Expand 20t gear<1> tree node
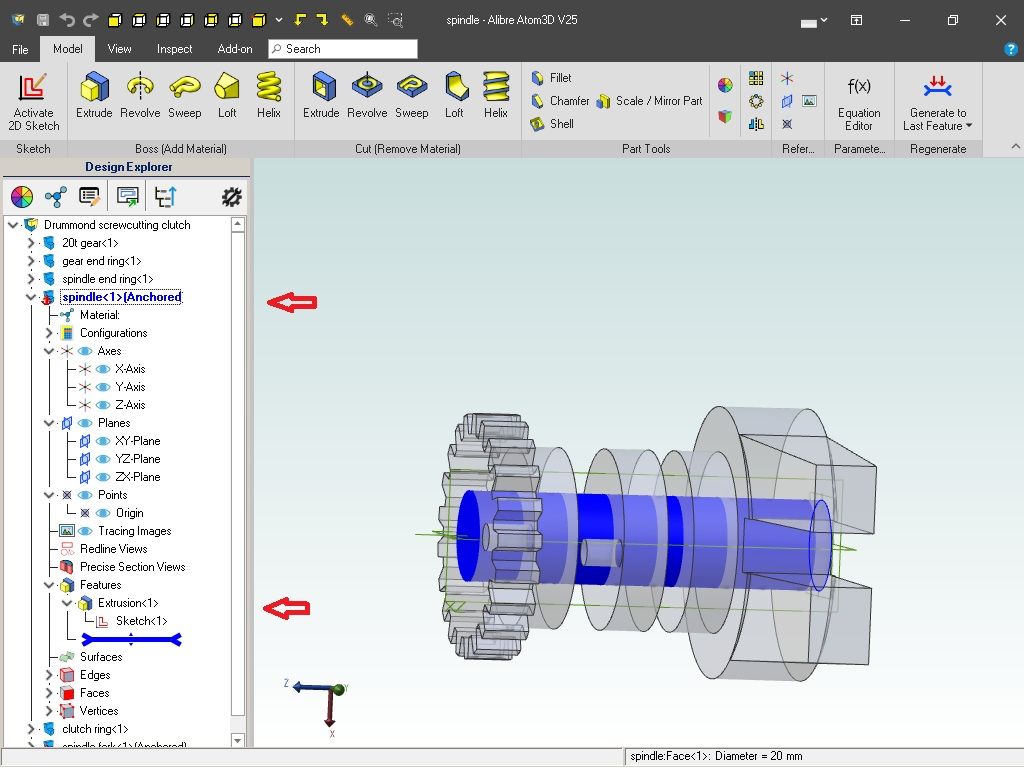This screenshot has width=1024, height=768. (x=31, y=243)
